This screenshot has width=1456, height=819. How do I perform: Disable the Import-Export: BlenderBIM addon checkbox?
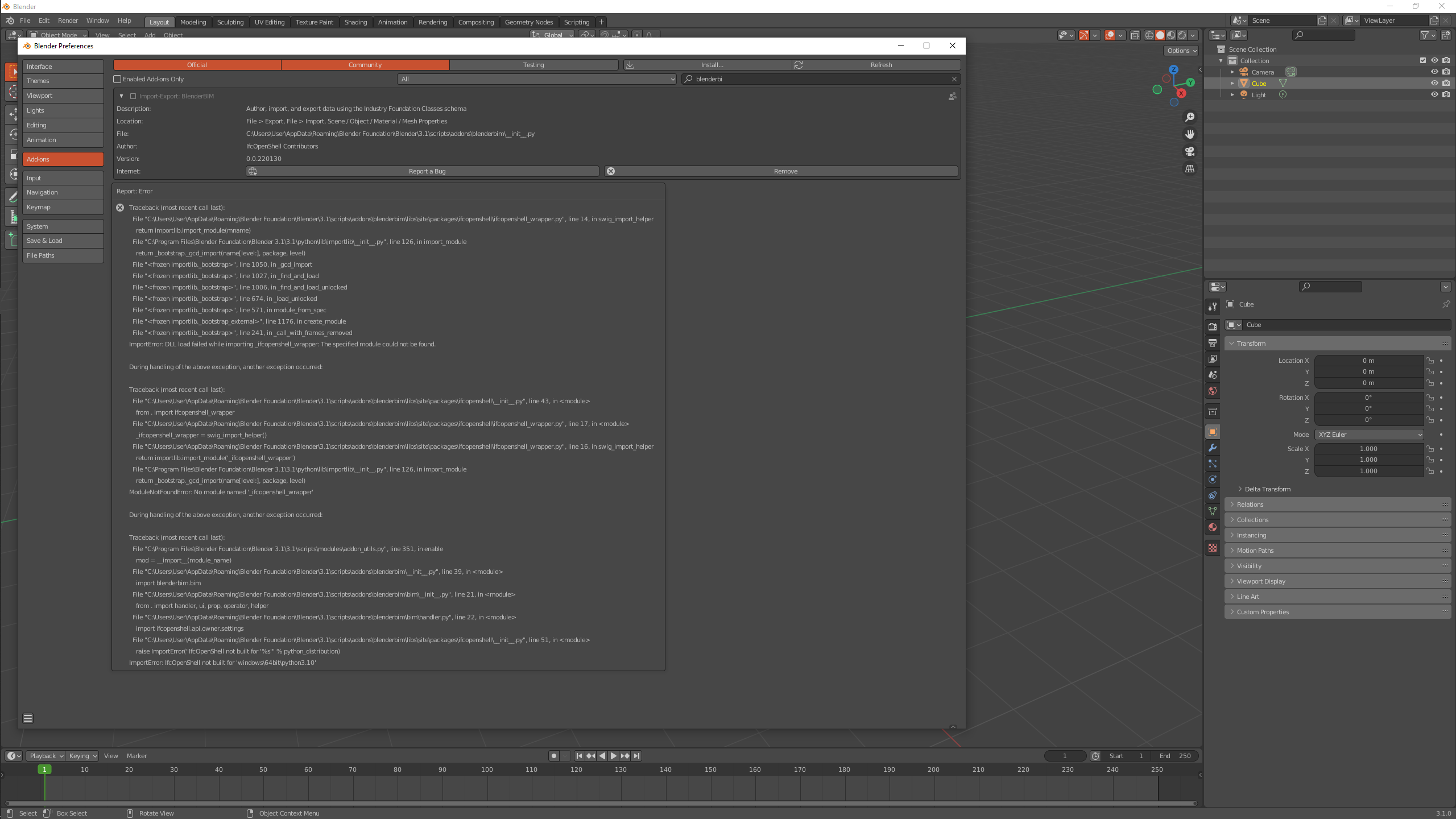point(134,96)
